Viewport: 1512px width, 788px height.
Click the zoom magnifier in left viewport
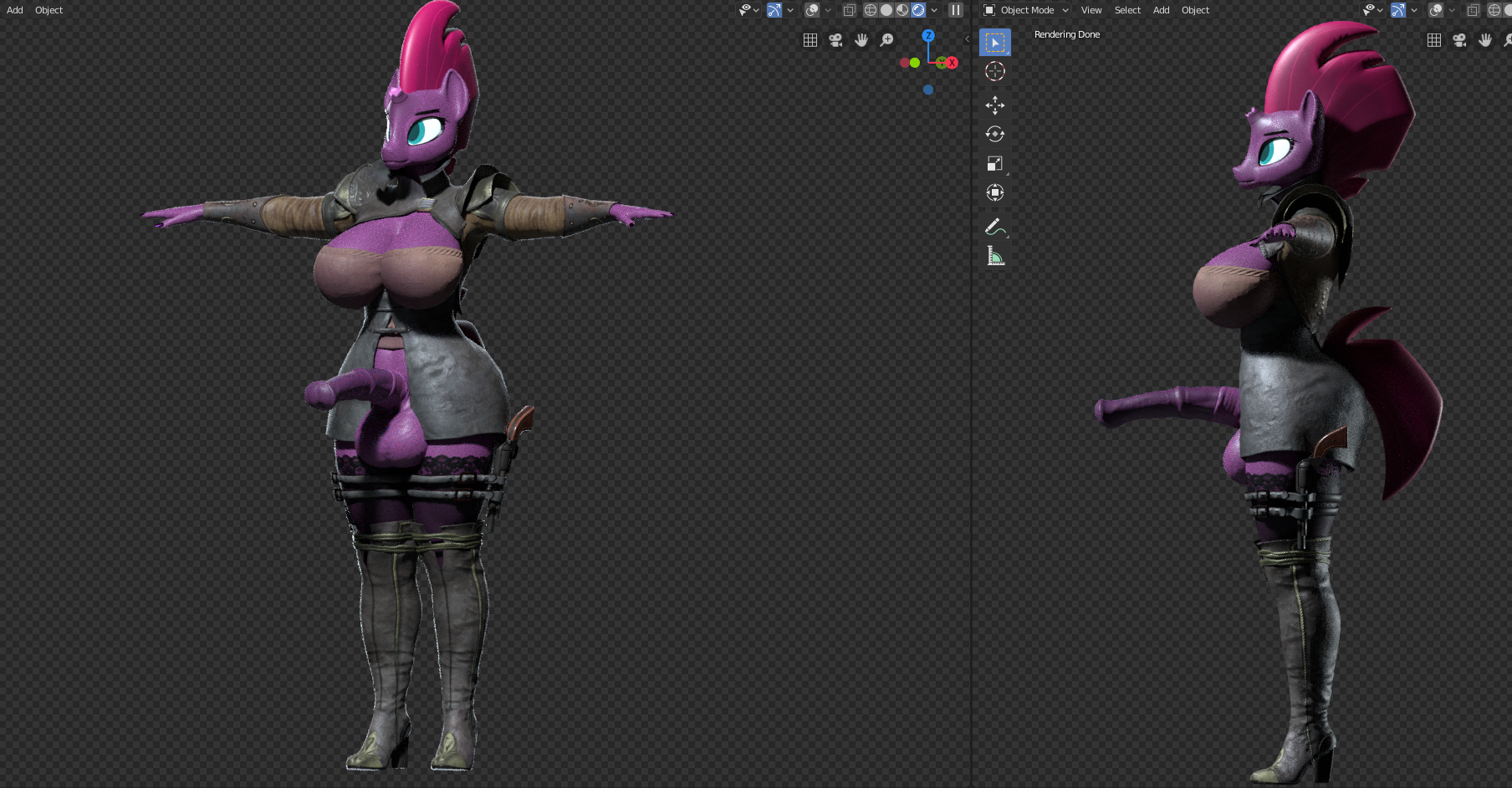click(x=887, y=40)
